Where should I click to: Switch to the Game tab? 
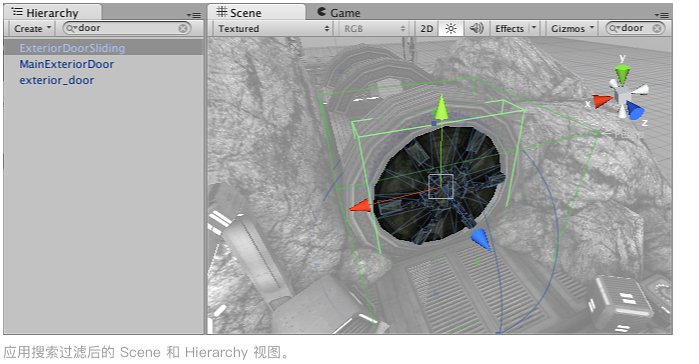click(339, 12)
